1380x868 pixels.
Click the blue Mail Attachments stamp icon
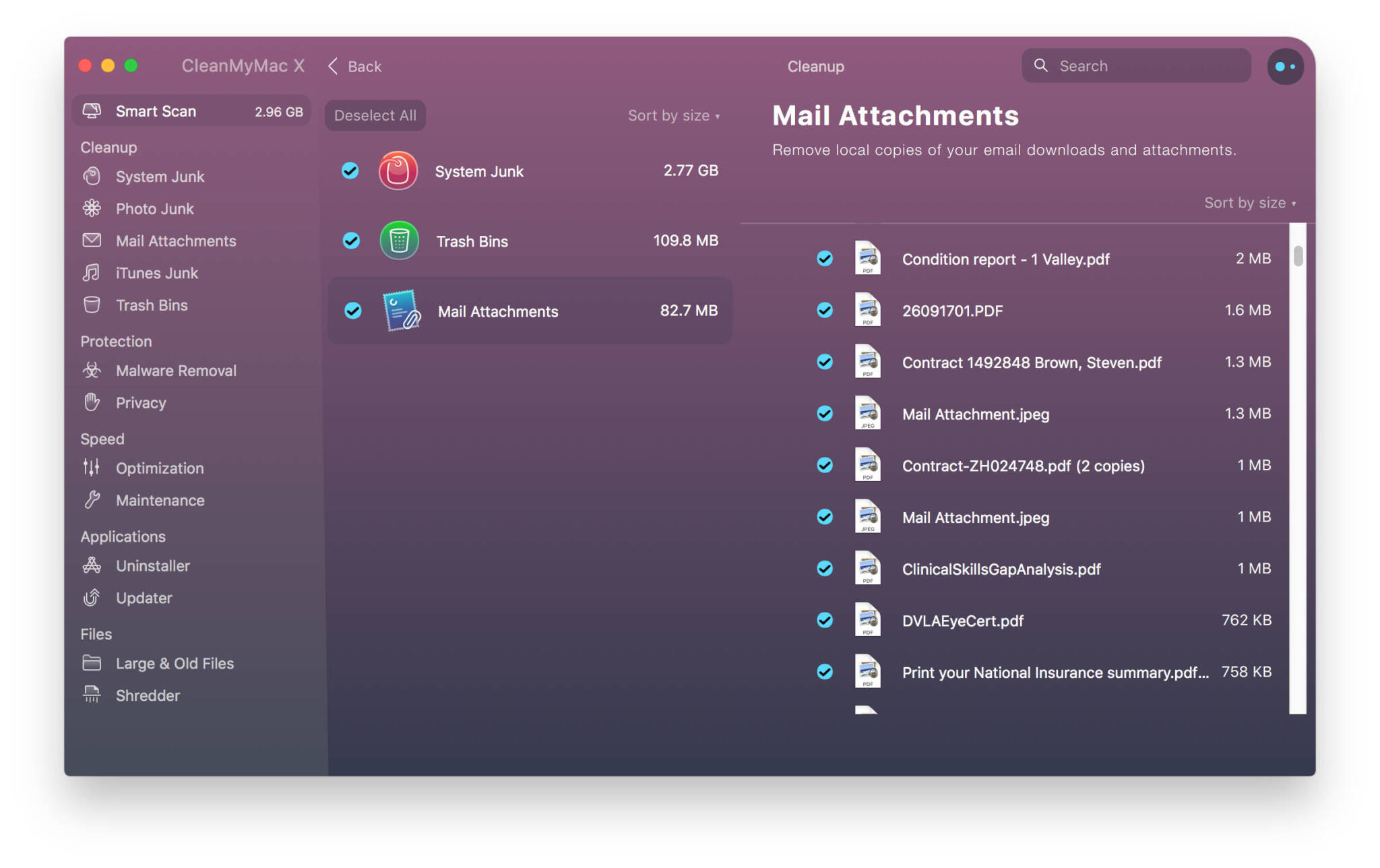point(402,311)
